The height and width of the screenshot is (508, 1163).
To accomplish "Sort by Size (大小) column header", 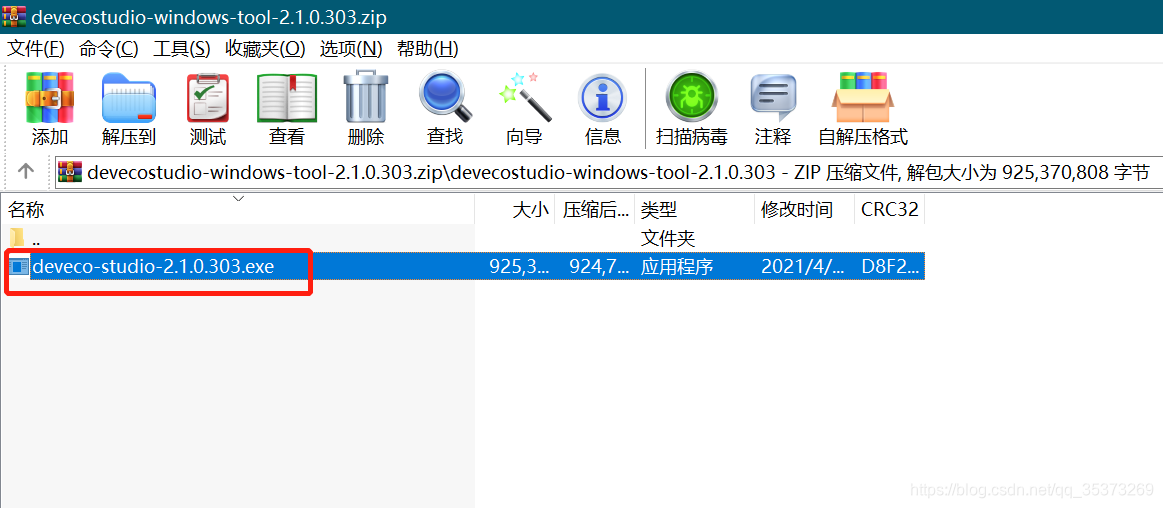I will pos(515,210).
